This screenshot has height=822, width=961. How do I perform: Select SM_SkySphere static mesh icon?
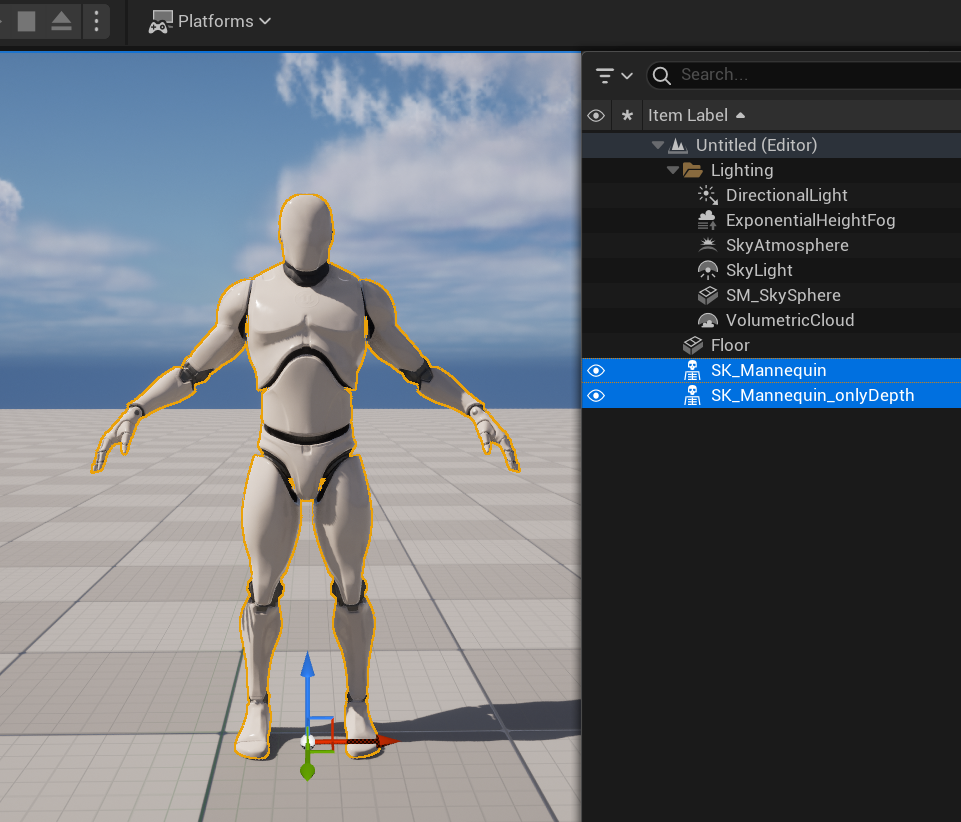point(708,295)
